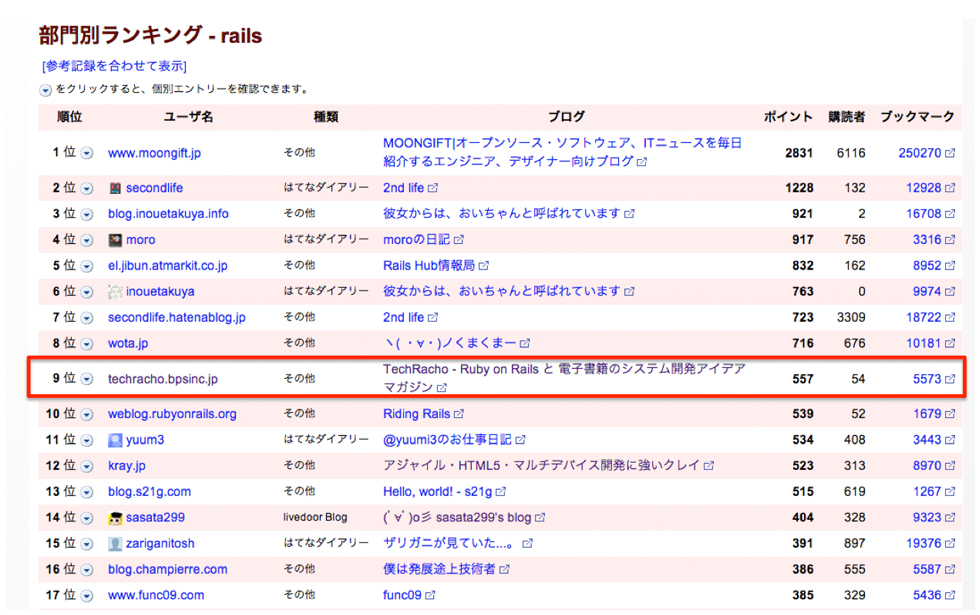Click the sasata299 user avatar icon
The width and height of the screenshot is (980, 615).
click(x=116, y=517)
